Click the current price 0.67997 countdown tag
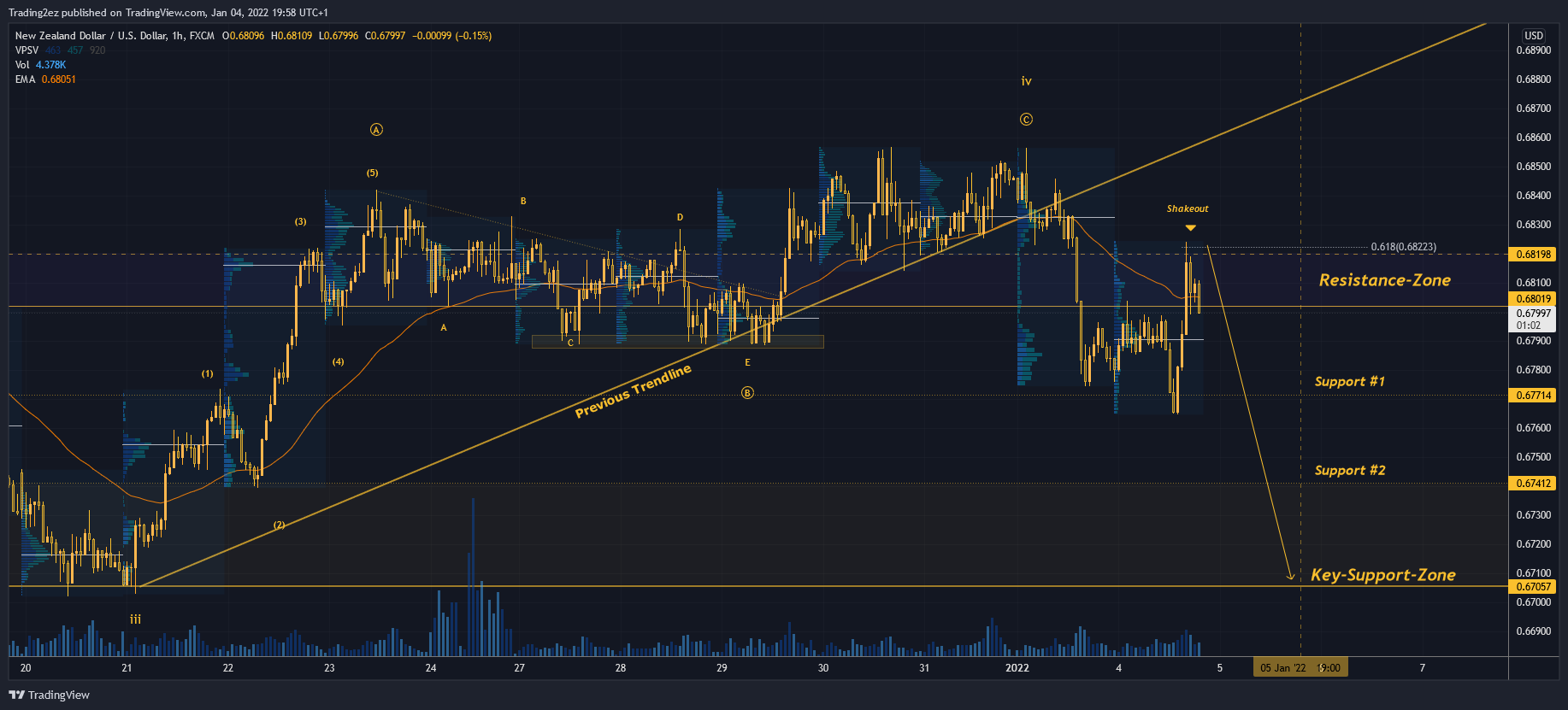 coord(1533,320)
